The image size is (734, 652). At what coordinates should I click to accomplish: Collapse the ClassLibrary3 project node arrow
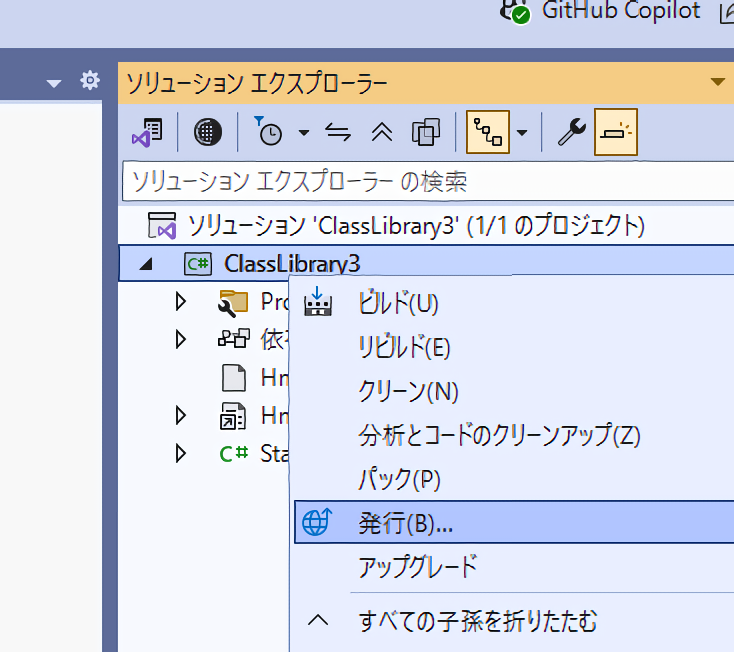pyautogui.click(x=147, y=265)
